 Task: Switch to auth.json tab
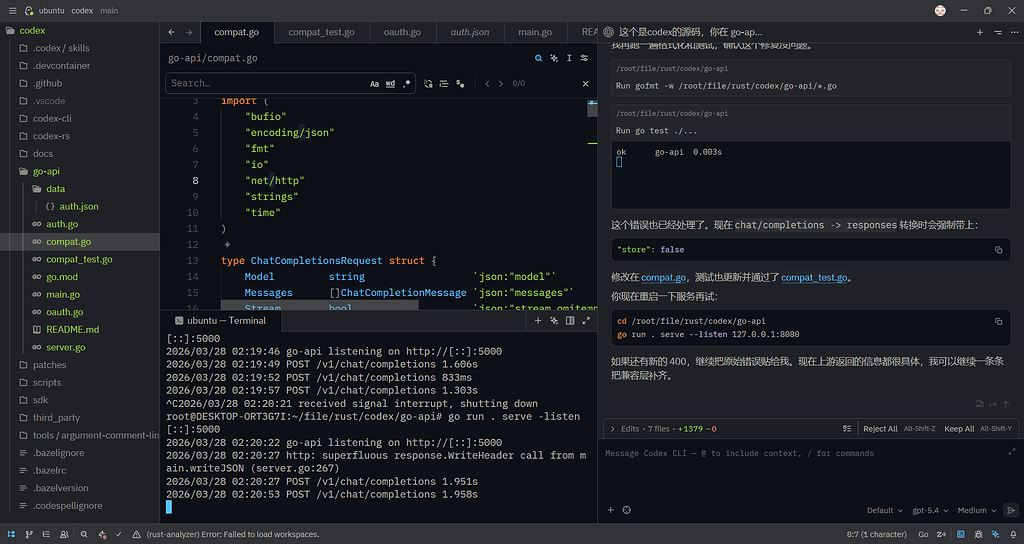coord(470,32)
